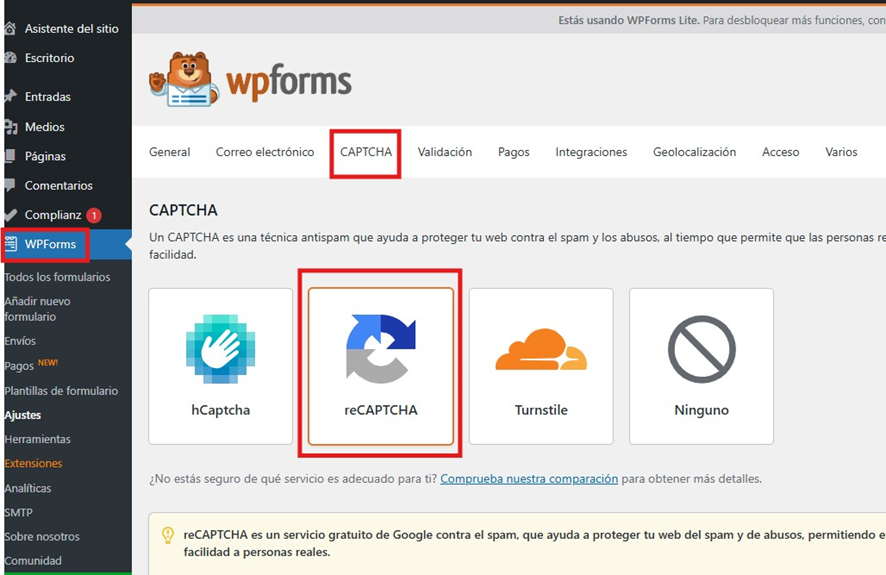
Task: Choose the hCaptcha option label
Action: pyautogui.click(x=220, y=410)
